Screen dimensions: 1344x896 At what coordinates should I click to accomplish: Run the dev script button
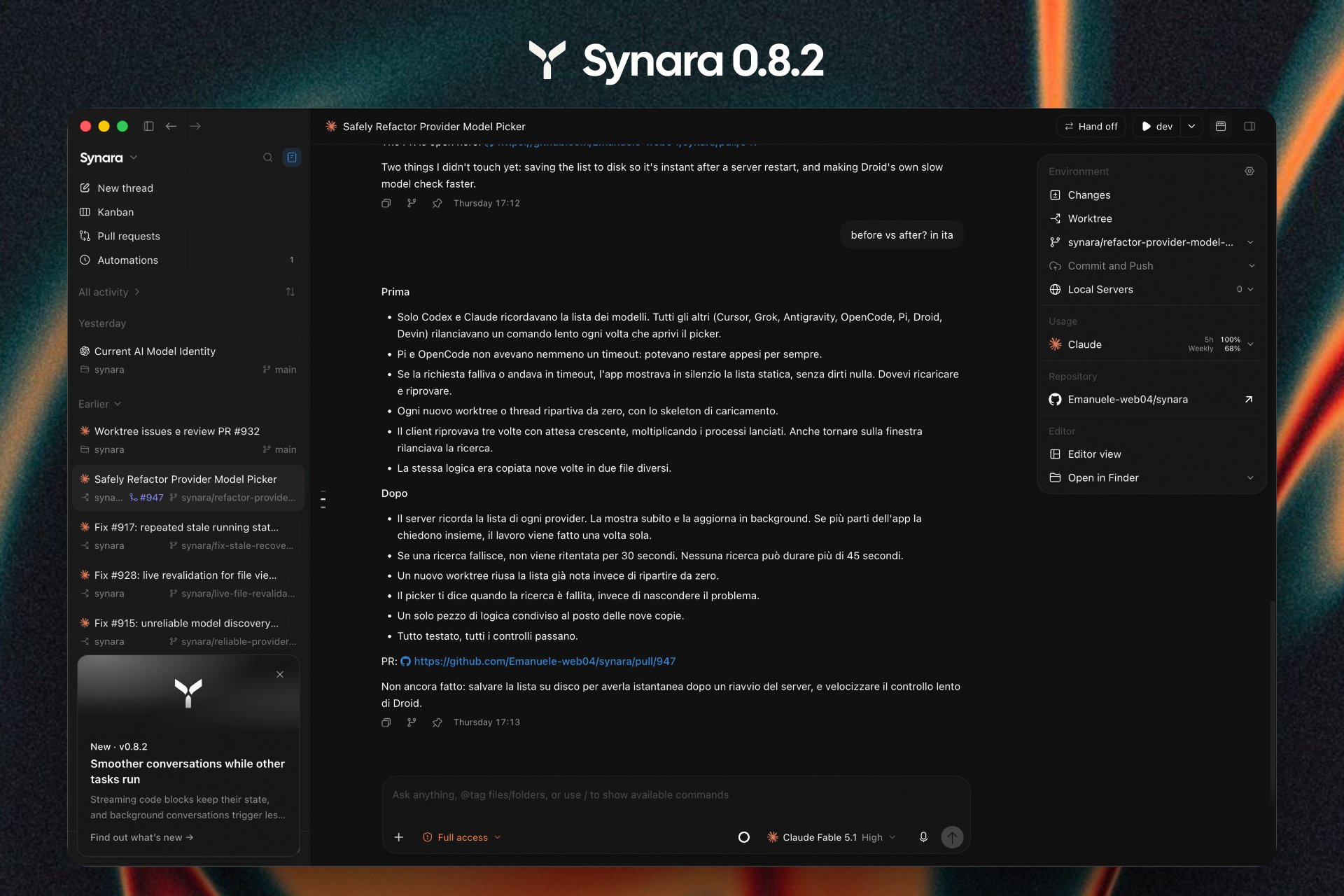1157,126
